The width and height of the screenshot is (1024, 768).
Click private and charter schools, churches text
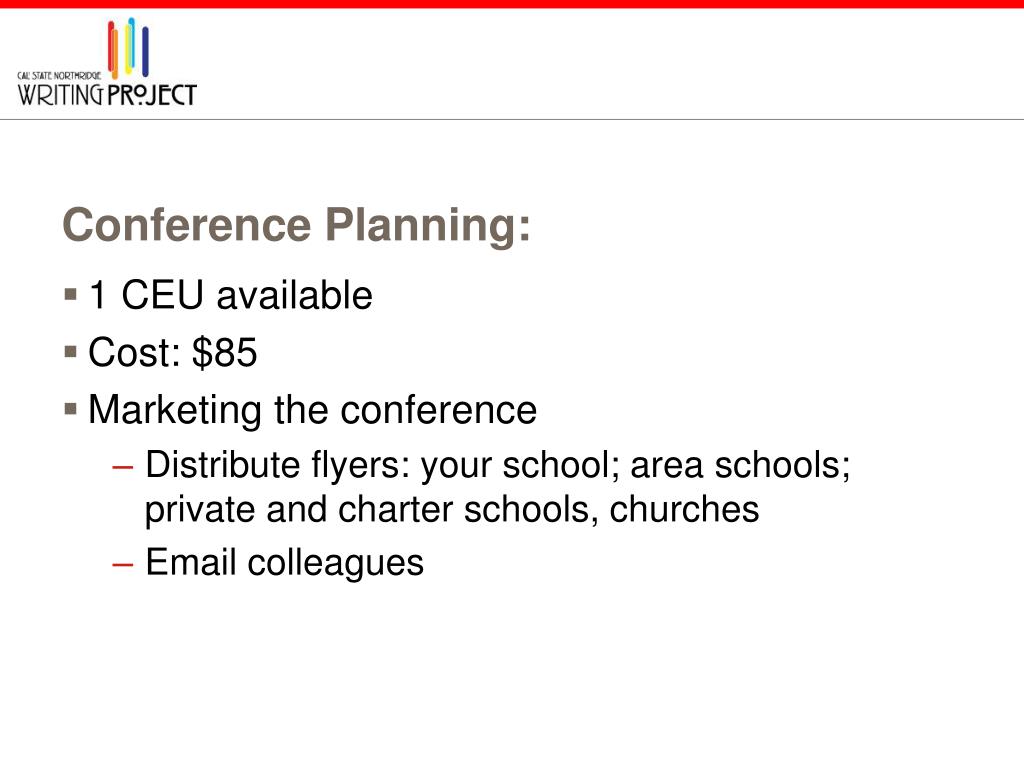tap(452, 509)
